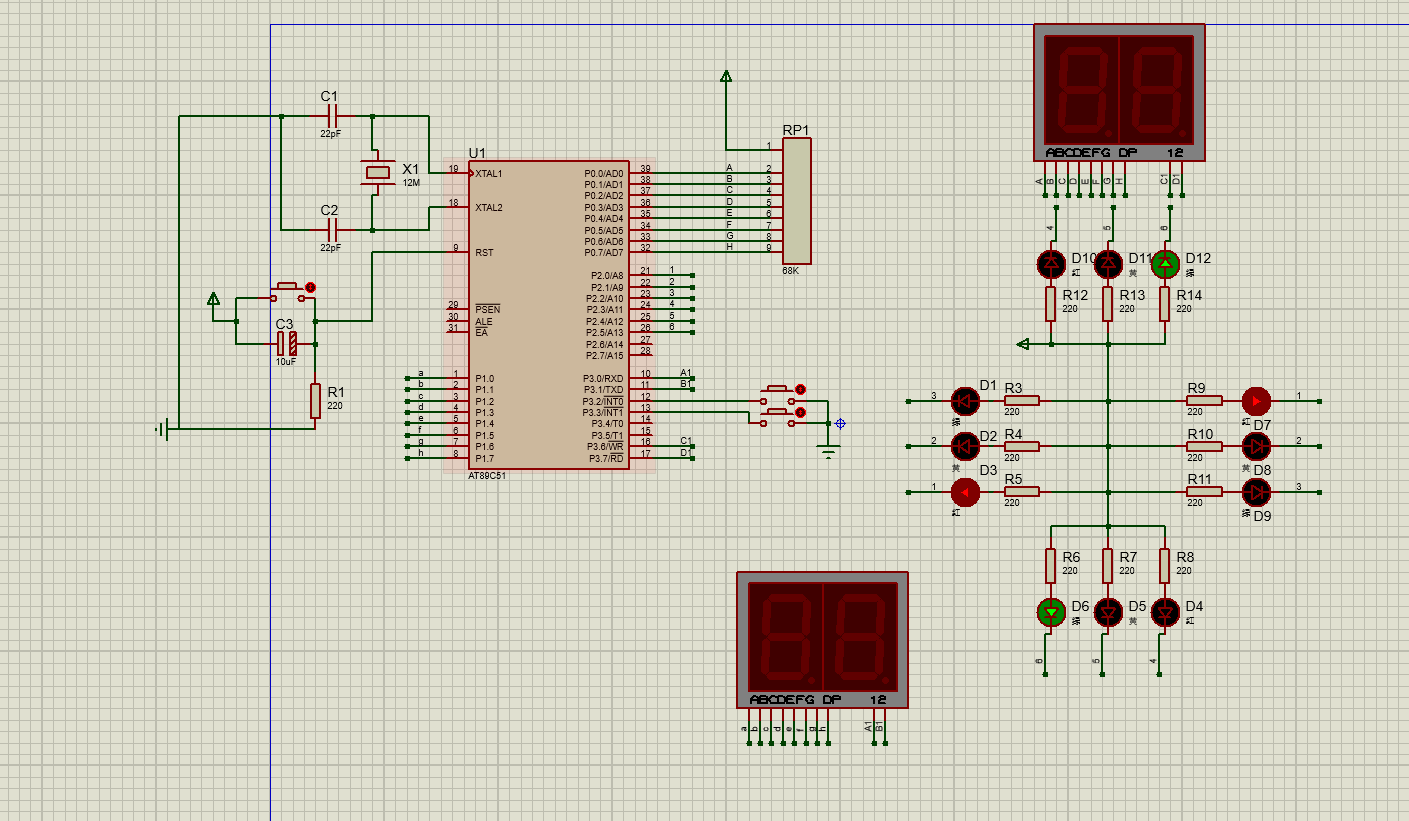Select the power terminal left of C3
The width and height of the screenshot is (1409, 821).
[x=213, y=298]
